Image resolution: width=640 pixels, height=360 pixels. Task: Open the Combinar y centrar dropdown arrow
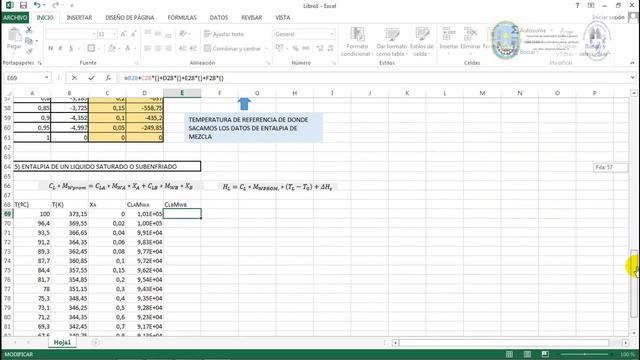(267, 48)
